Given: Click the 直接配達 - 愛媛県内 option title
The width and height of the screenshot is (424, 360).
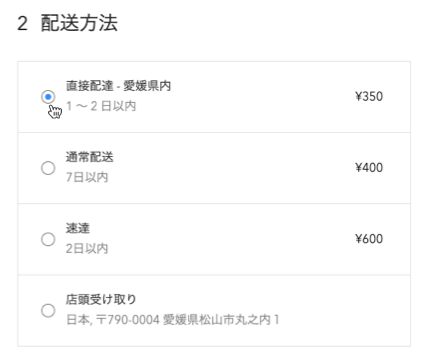Looking at the screenshot, I should pos(118,86).
